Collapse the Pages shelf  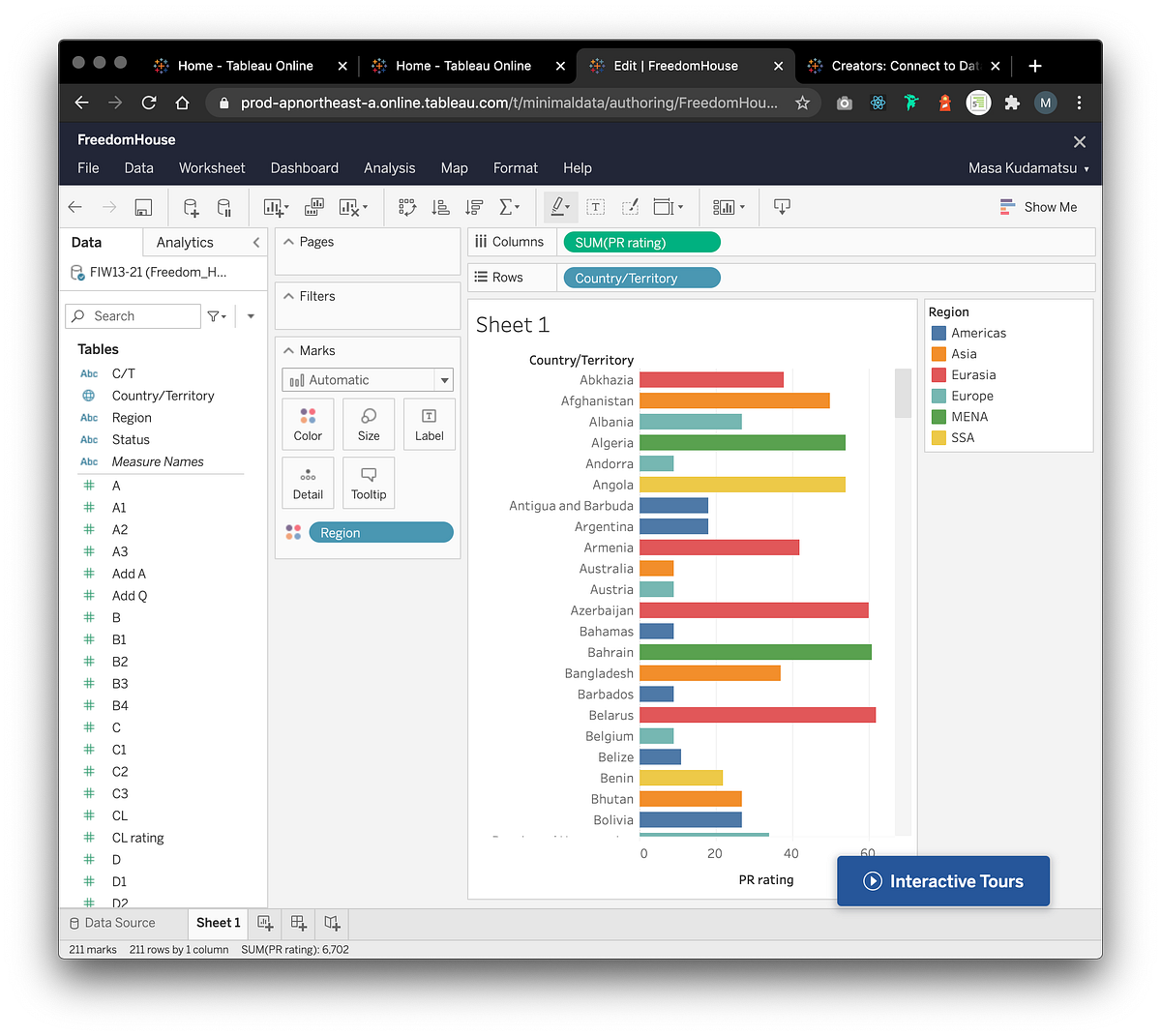coord(290,241)
